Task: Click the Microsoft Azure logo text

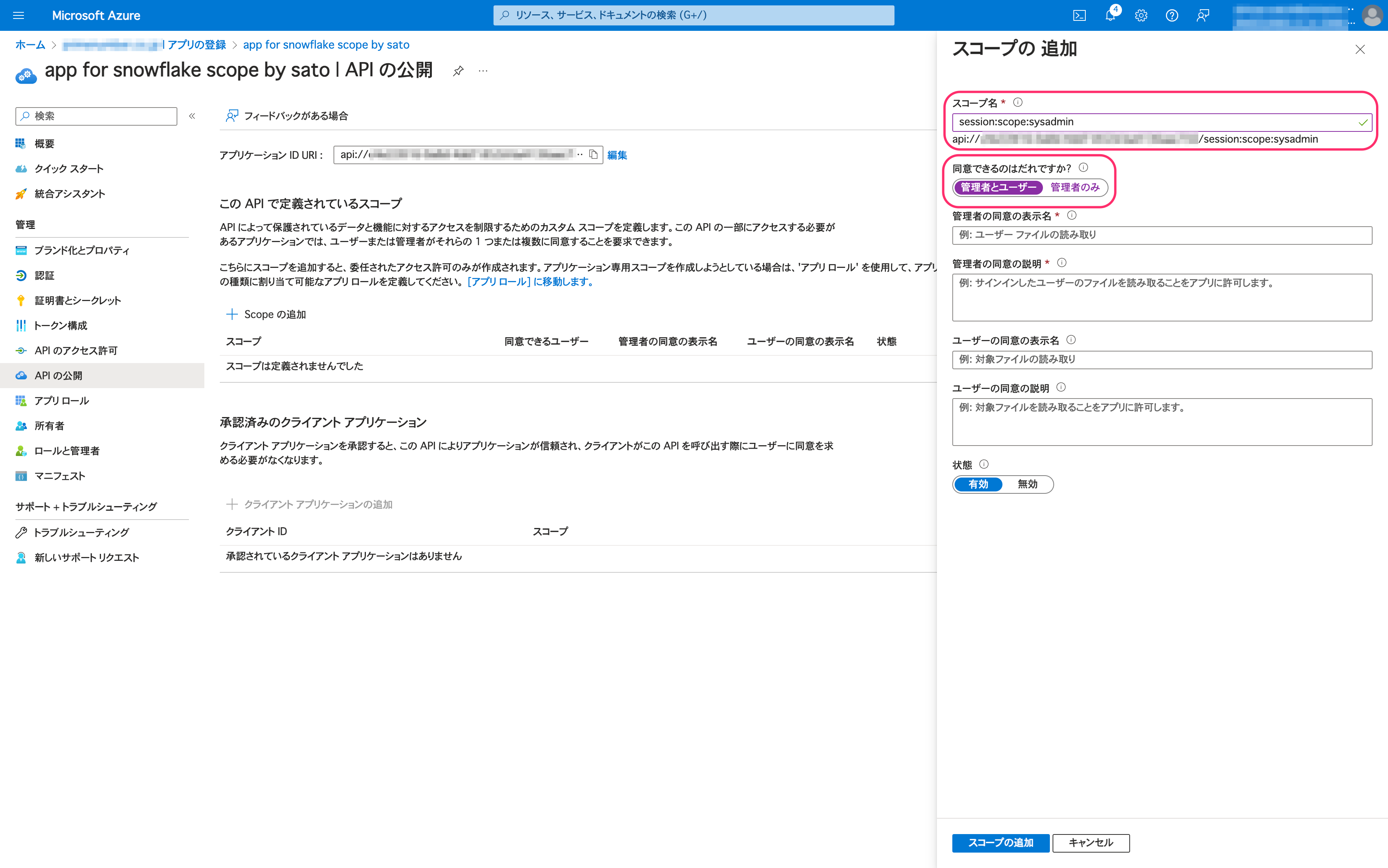Action: [x=96, y=15]
